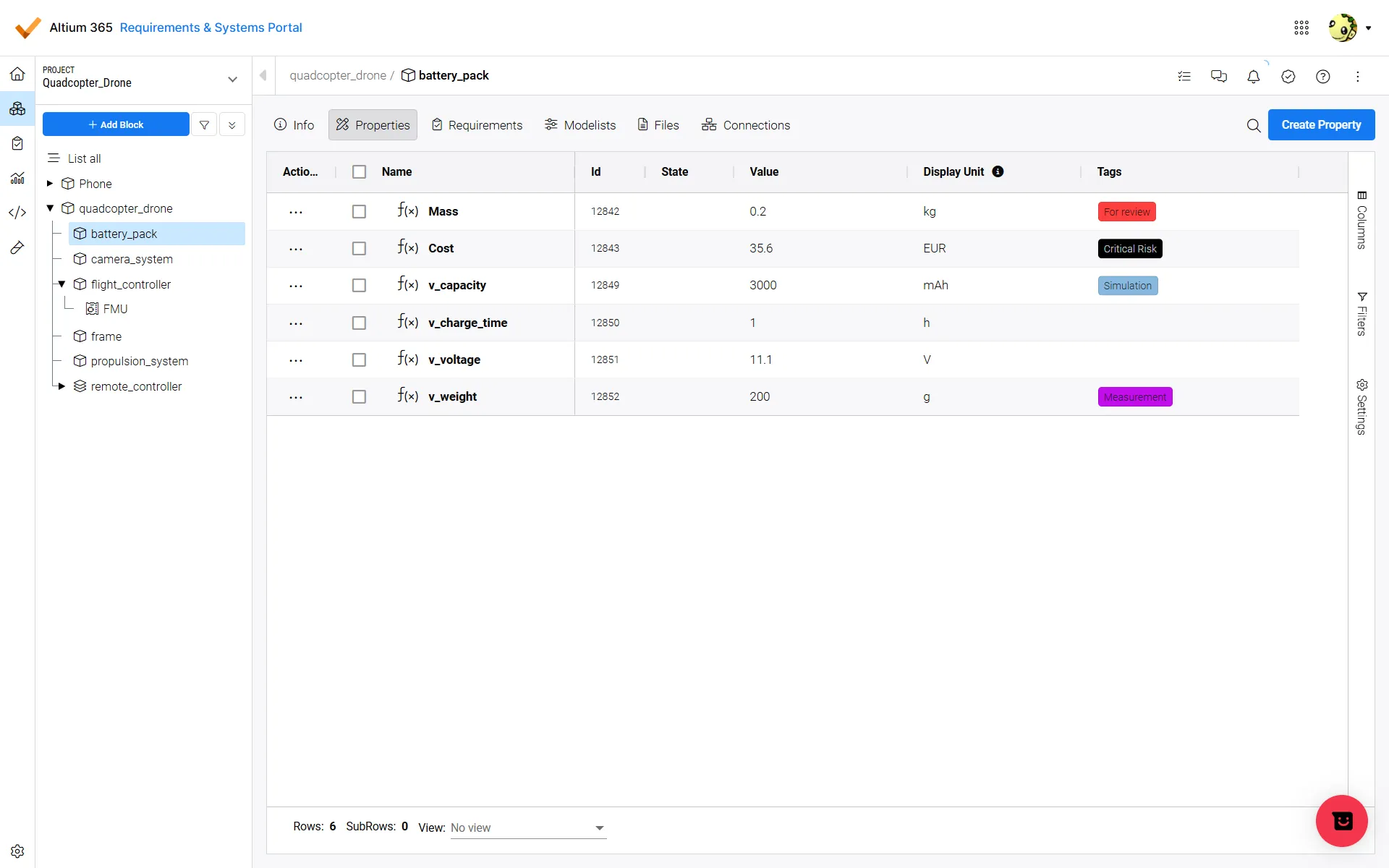Open the apps grid launcher icon
The height and width of the screenshot is (868, 1389).
click(1301, 27)
